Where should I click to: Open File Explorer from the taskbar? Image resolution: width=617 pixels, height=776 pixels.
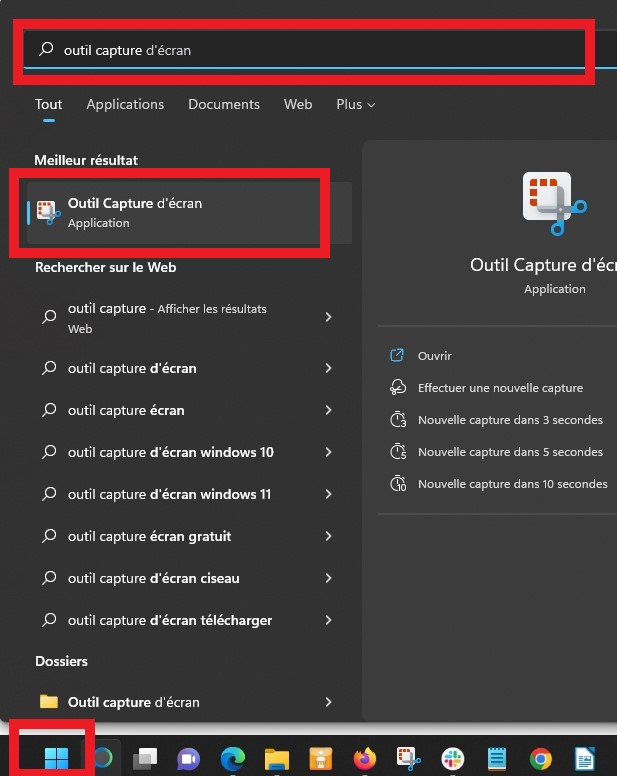click(277, 759)
